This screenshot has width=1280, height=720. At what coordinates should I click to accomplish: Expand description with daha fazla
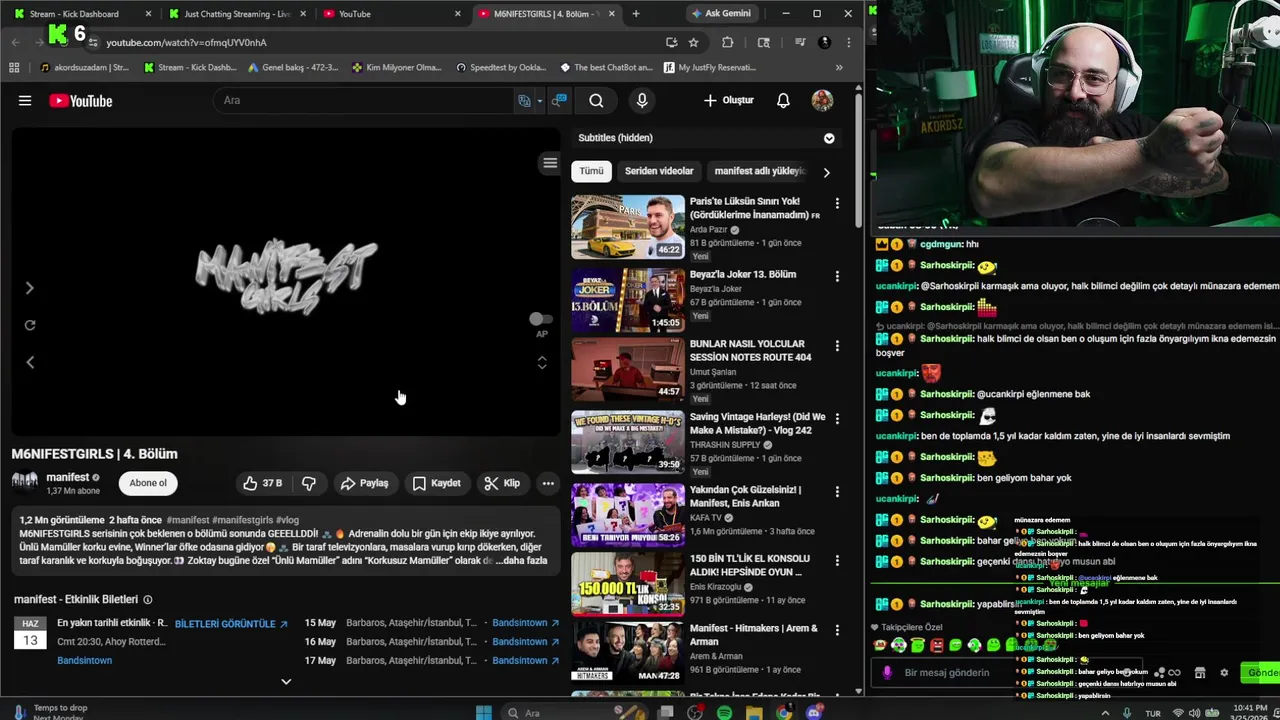coord(519,560)
